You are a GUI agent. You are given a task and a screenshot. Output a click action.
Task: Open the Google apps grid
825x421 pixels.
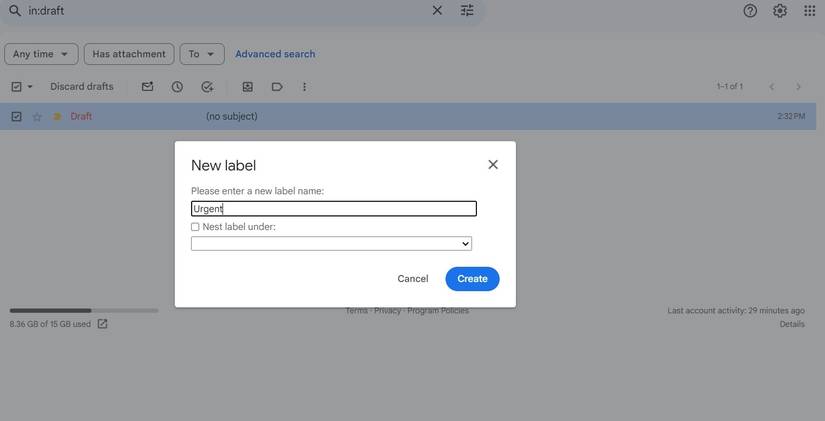810,11
